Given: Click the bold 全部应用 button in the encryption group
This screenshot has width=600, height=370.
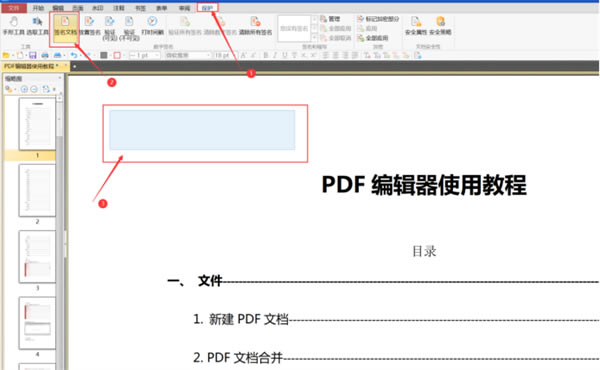Looking at the screenshot, I should pyautogui.click(x=373, y=38).
